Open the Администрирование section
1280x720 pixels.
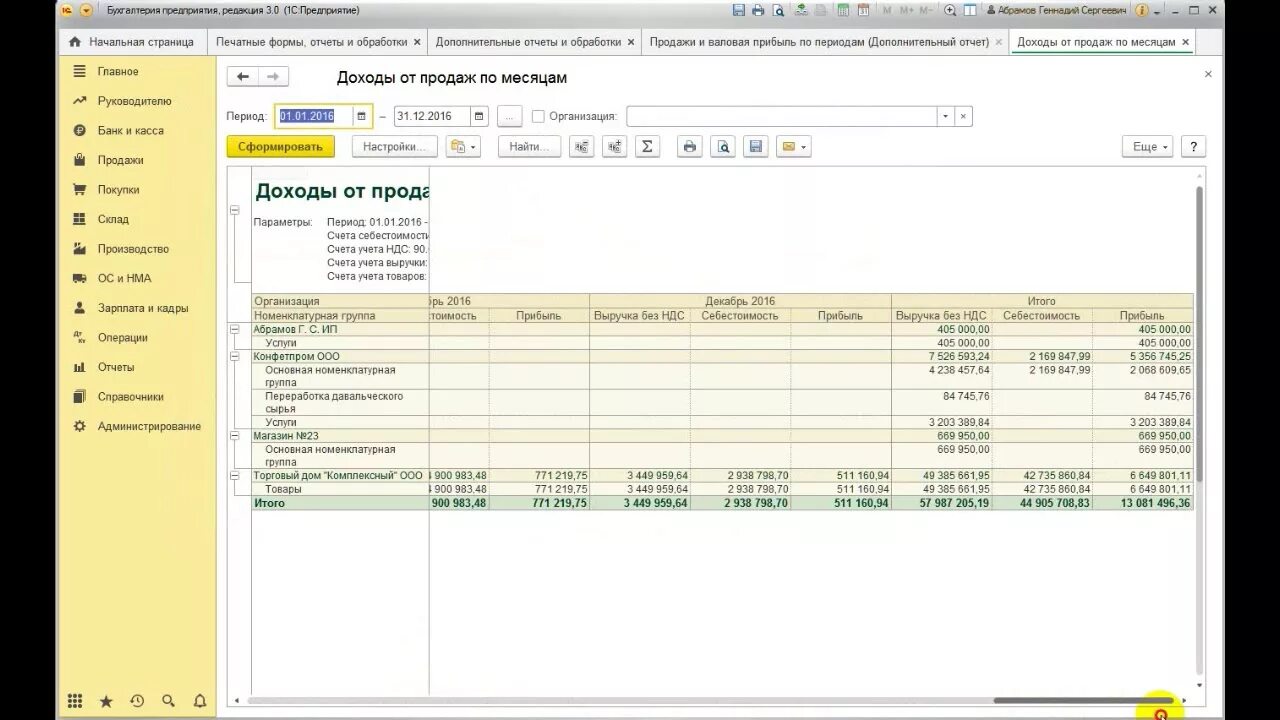coord(149,426)
